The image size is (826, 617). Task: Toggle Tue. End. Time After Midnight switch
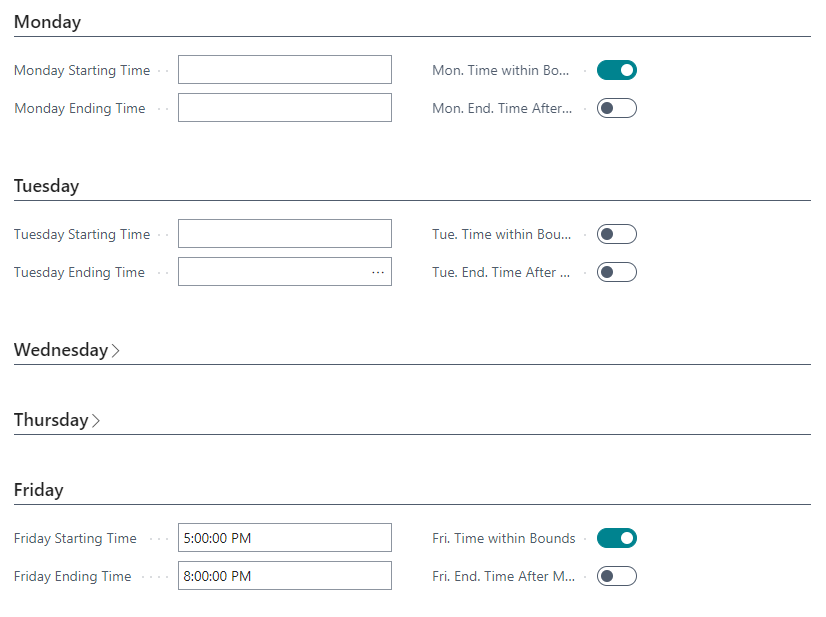(x=616, y=272)
